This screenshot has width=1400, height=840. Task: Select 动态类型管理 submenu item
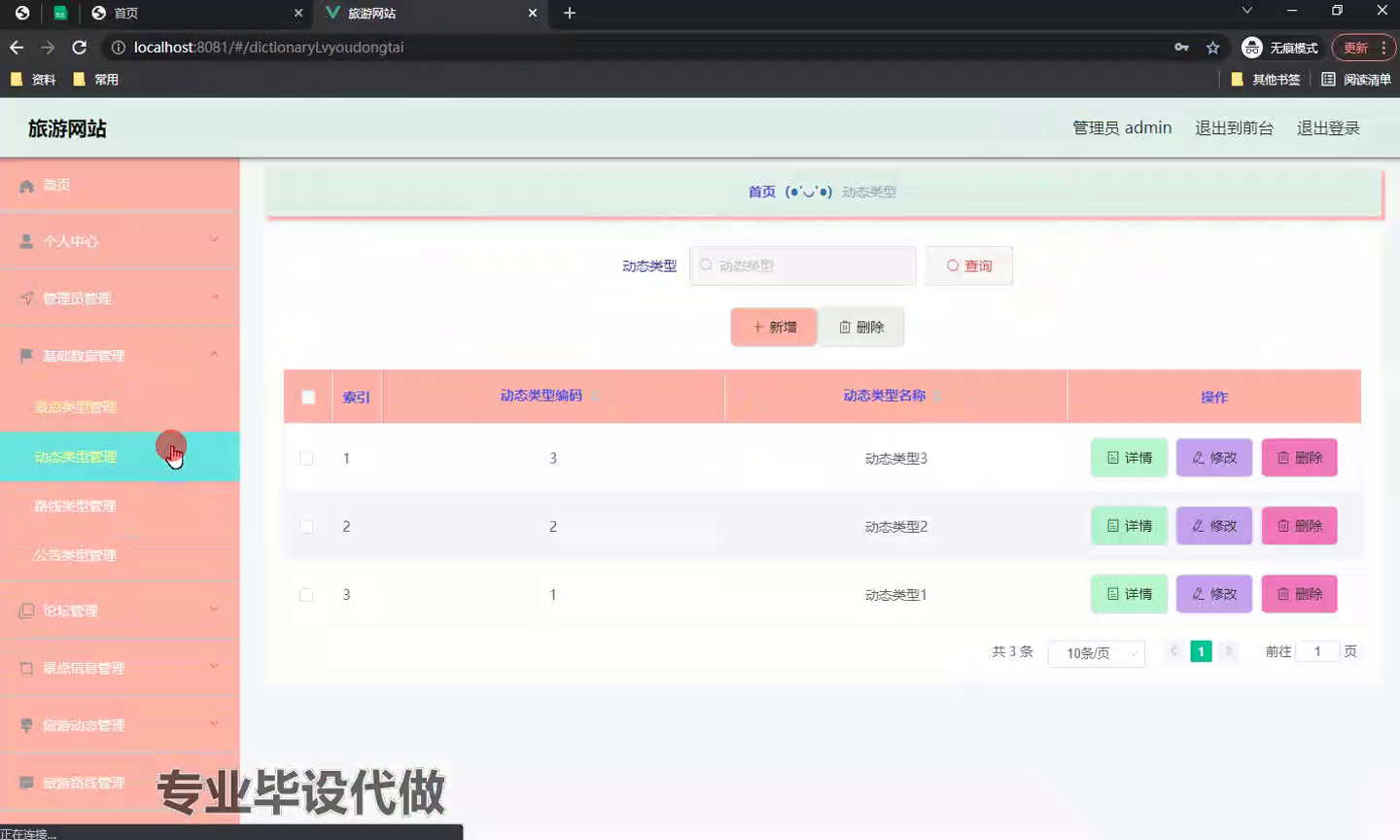(120, 457)
